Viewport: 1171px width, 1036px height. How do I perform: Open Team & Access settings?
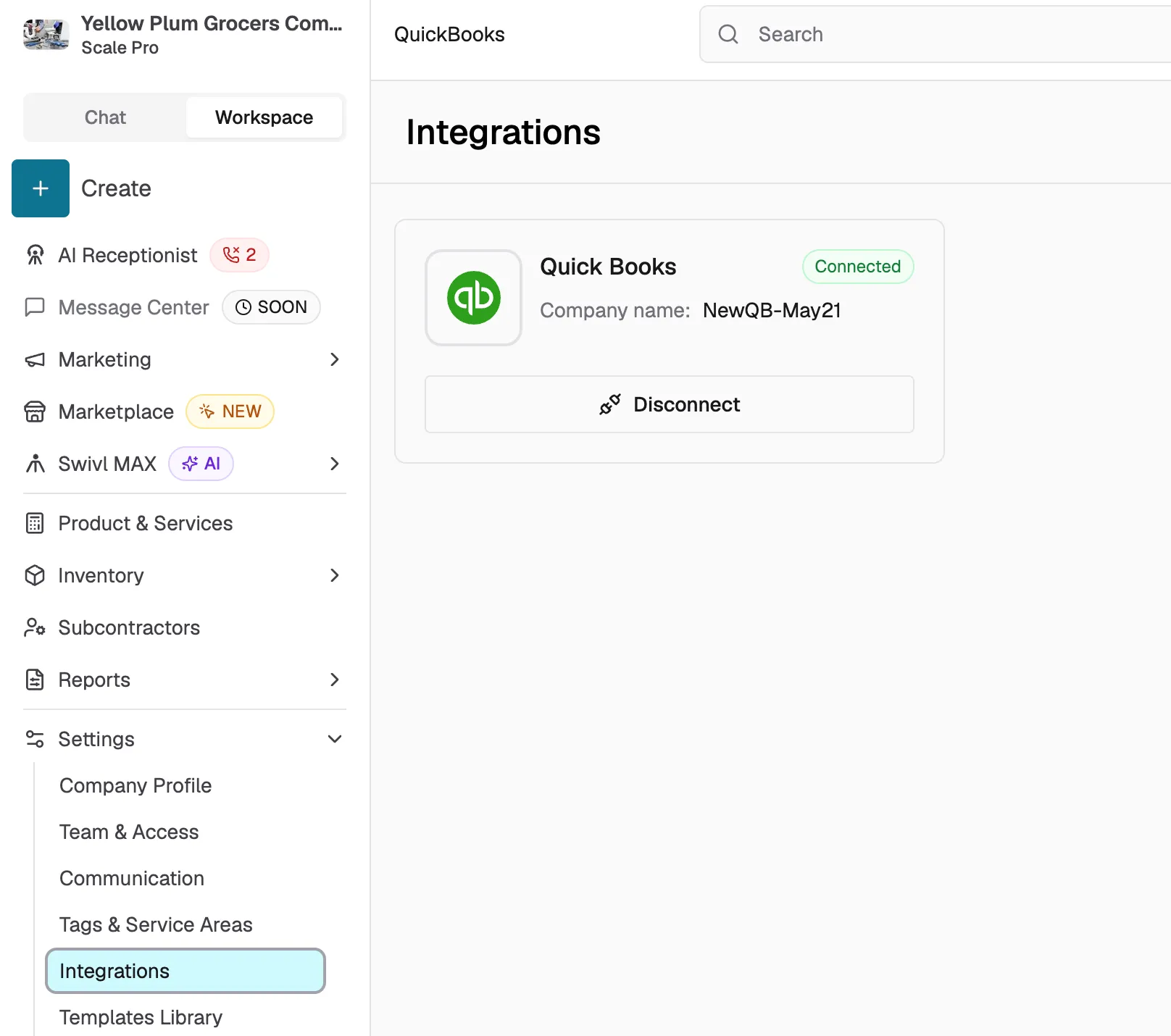pos(129,832)
